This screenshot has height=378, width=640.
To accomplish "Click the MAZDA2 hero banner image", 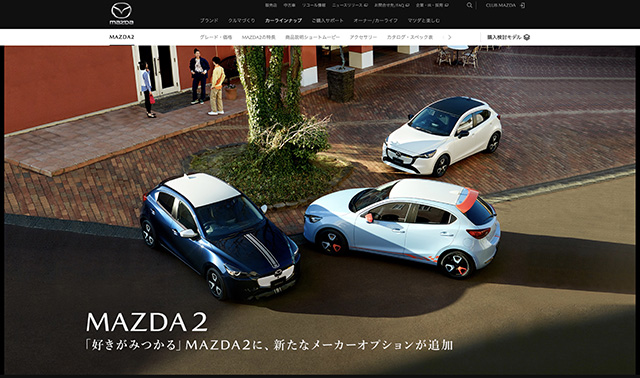I will pos(320,210).
